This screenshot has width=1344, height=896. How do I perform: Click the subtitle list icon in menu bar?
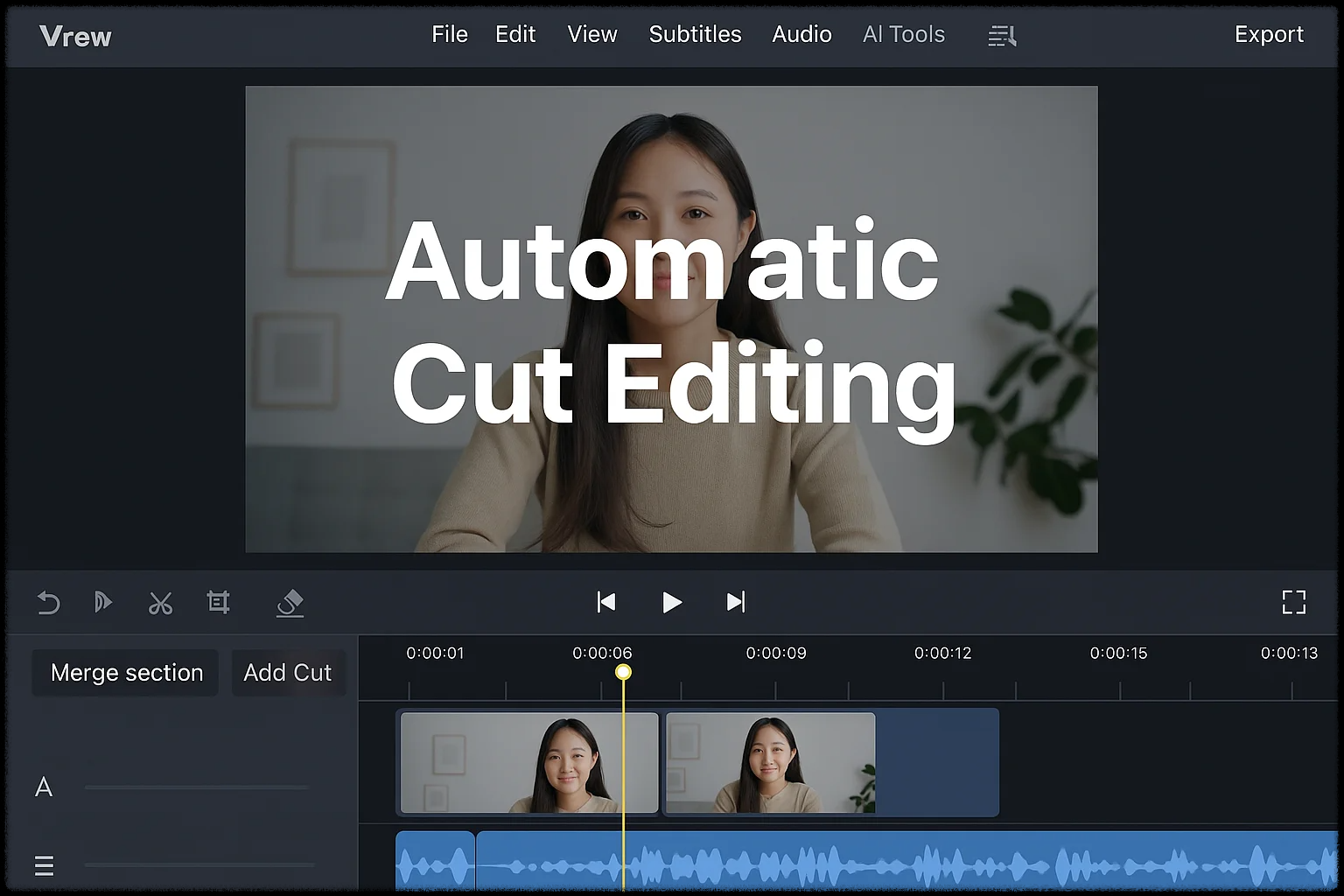coord(1002,36)
